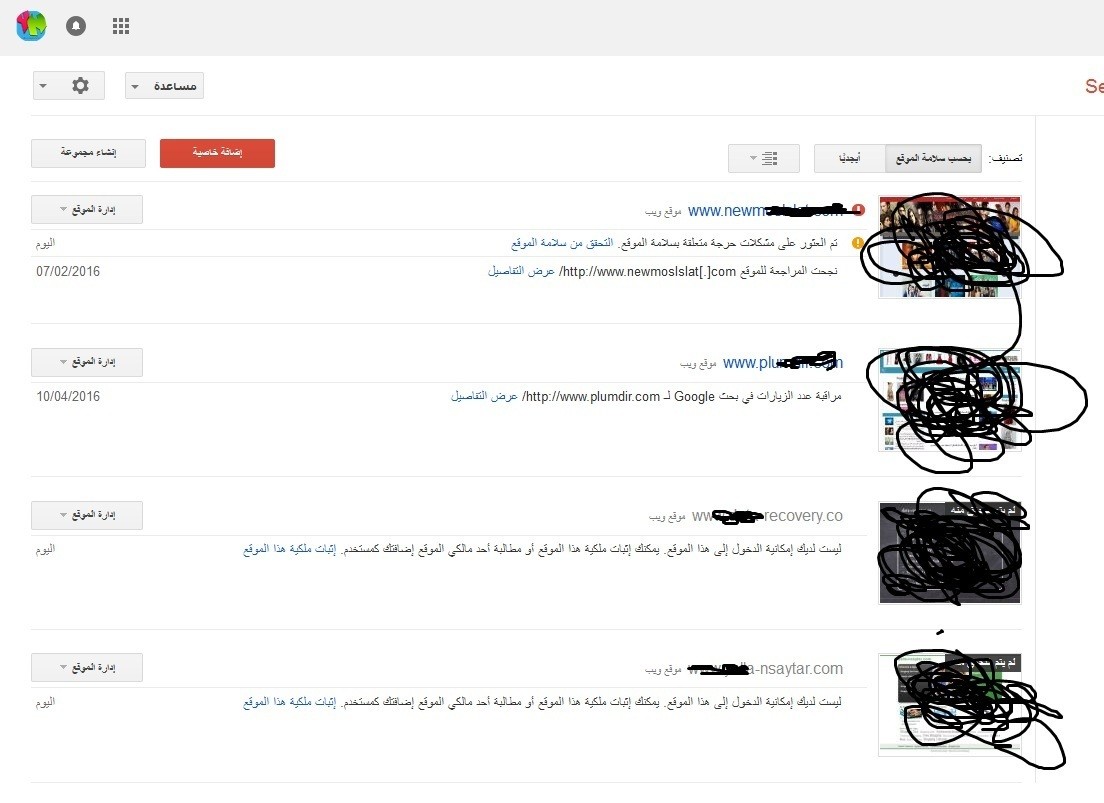Viewport: 1104px width, 803px height.
Task: Click the nsaytar.com site title
Action: point(765,668)
